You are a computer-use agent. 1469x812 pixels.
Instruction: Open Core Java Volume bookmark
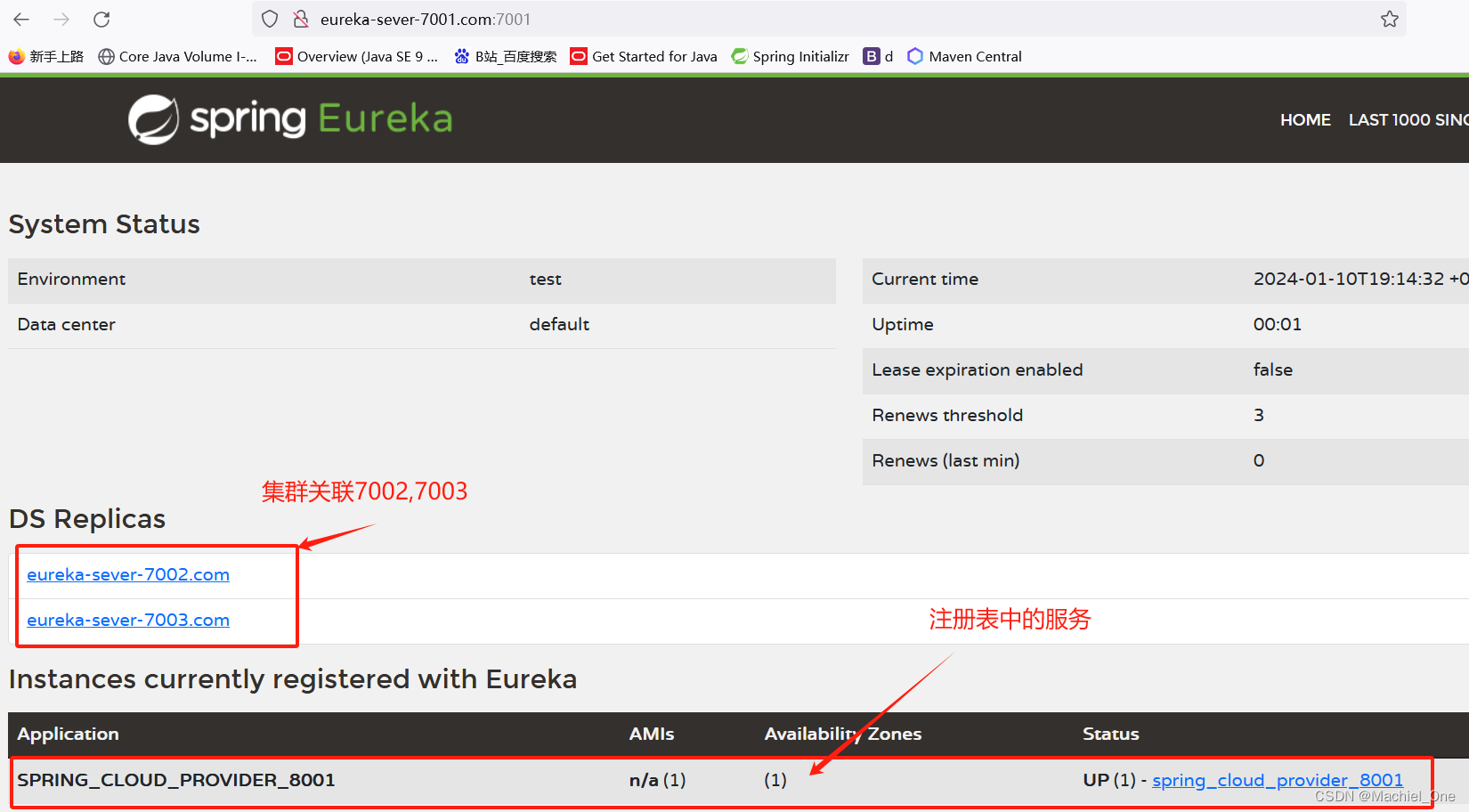(x=178, y=56)
